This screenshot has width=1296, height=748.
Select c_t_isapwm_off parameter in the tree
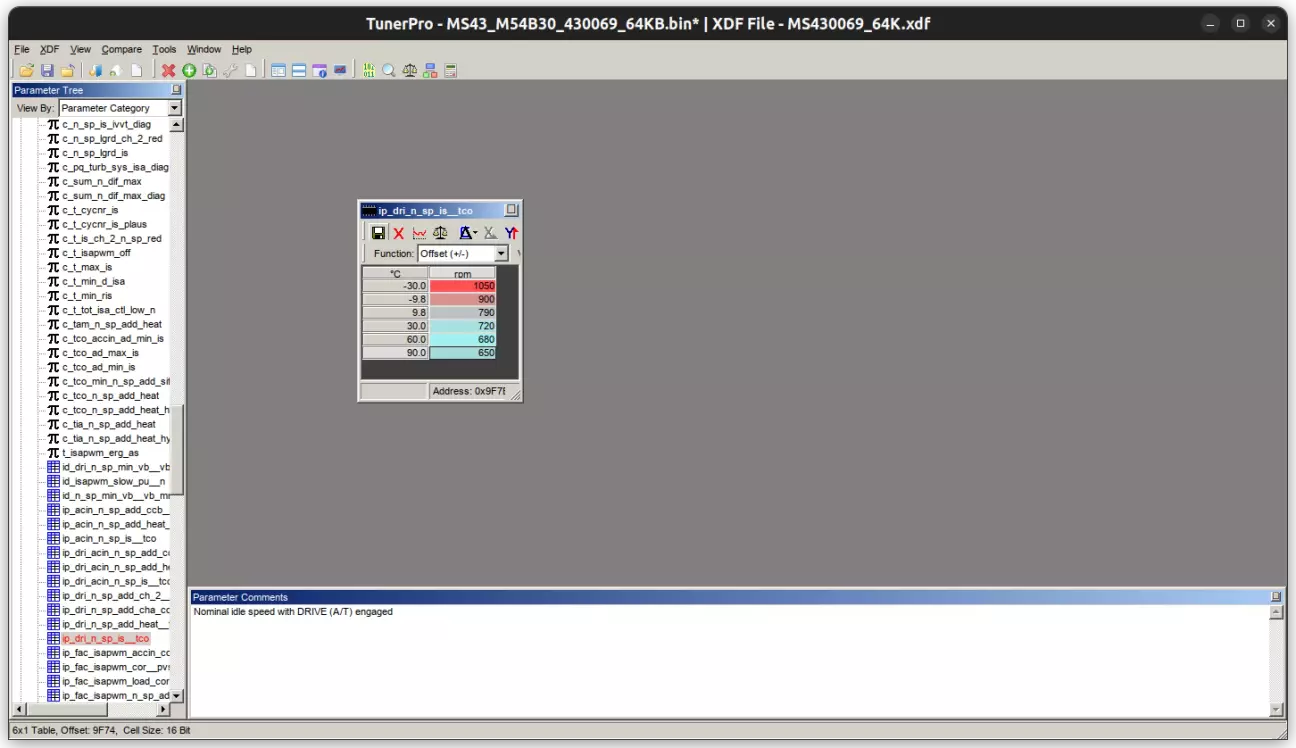[96, 253]
